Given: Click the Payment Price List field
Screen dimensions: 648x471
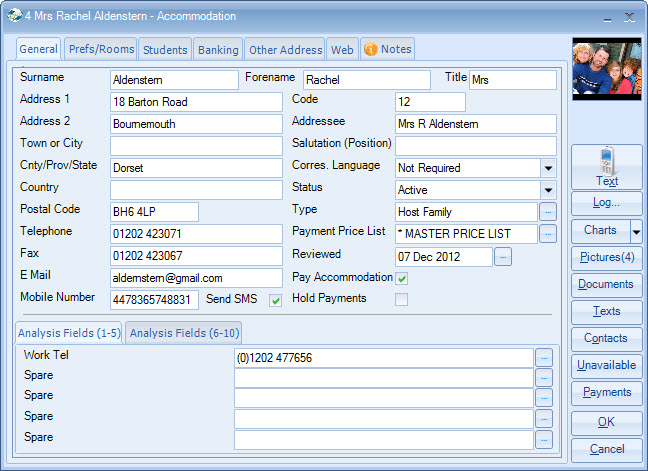Looking at the screenshot, I should 466,234.
